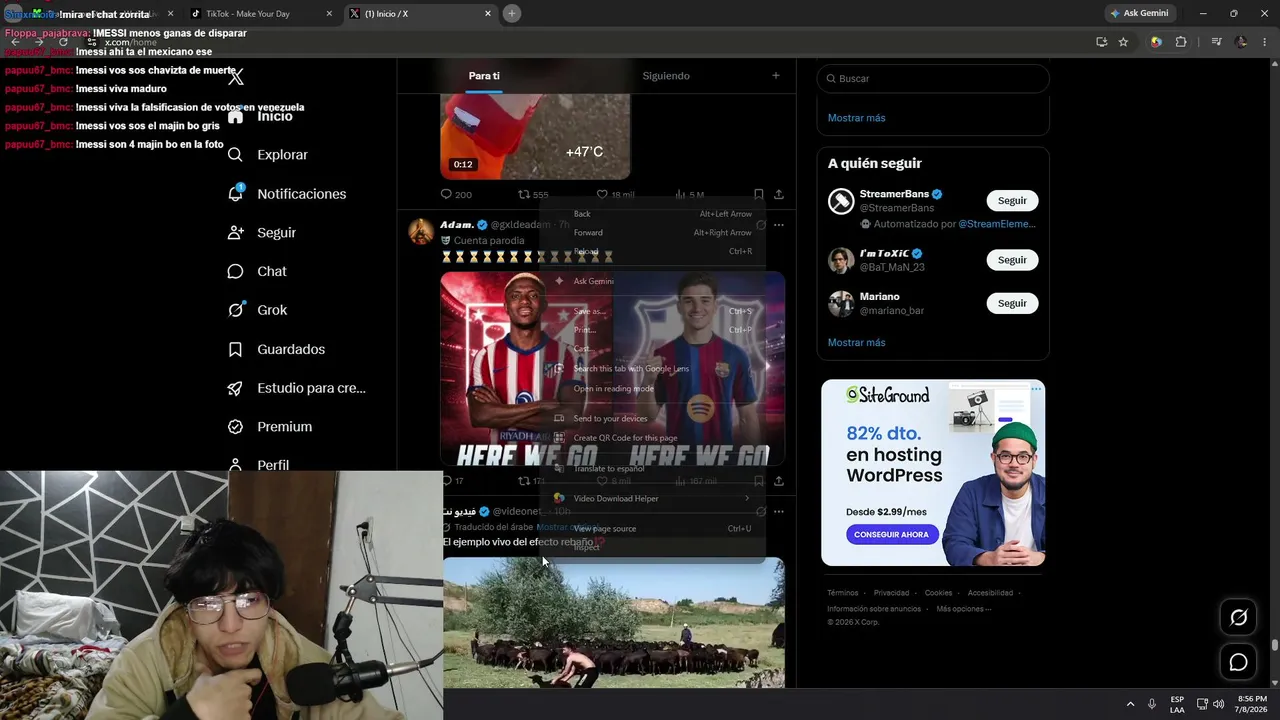Select Send to your devices
This screenshot has height=720, width=1280.
652,419
